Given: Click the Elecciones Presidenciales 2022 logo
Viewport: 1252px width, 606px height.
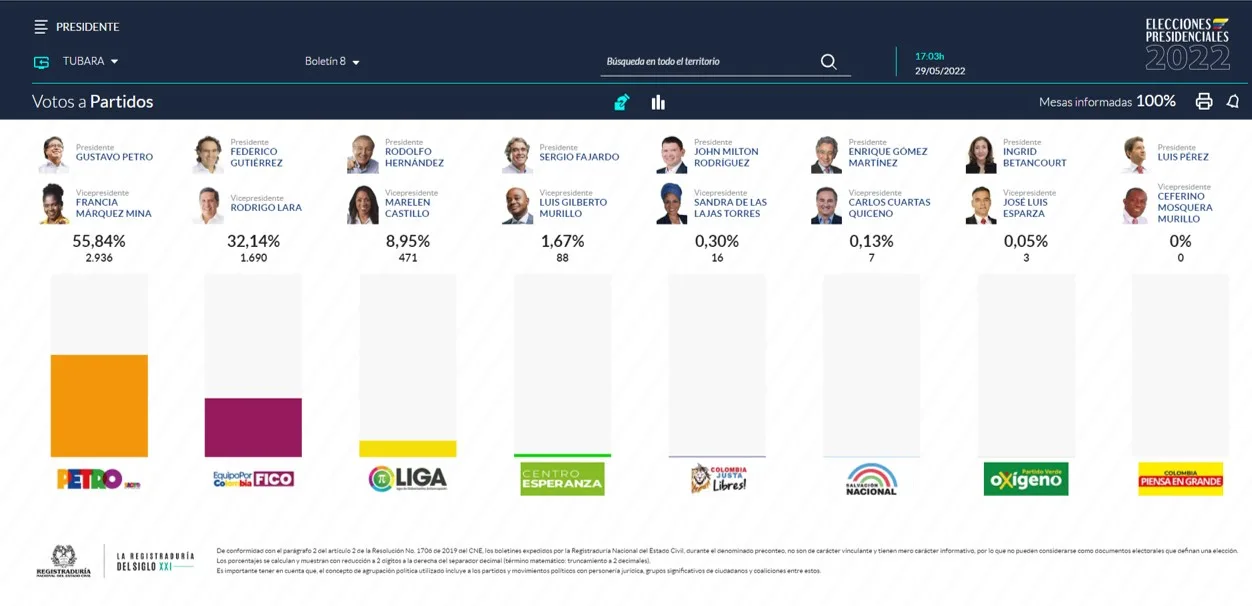Looking at the screenshot, I should 1187,44.
